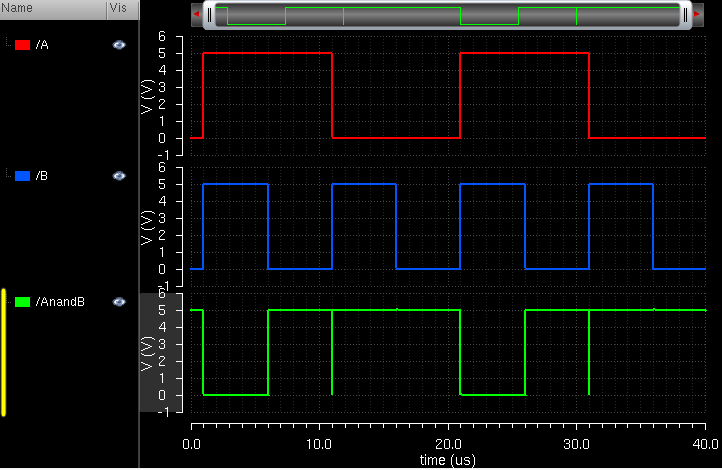Hide the /AnandB waveform with its eye icon
The width and height of the screenshot is (722, 470).
pos(119,300)
